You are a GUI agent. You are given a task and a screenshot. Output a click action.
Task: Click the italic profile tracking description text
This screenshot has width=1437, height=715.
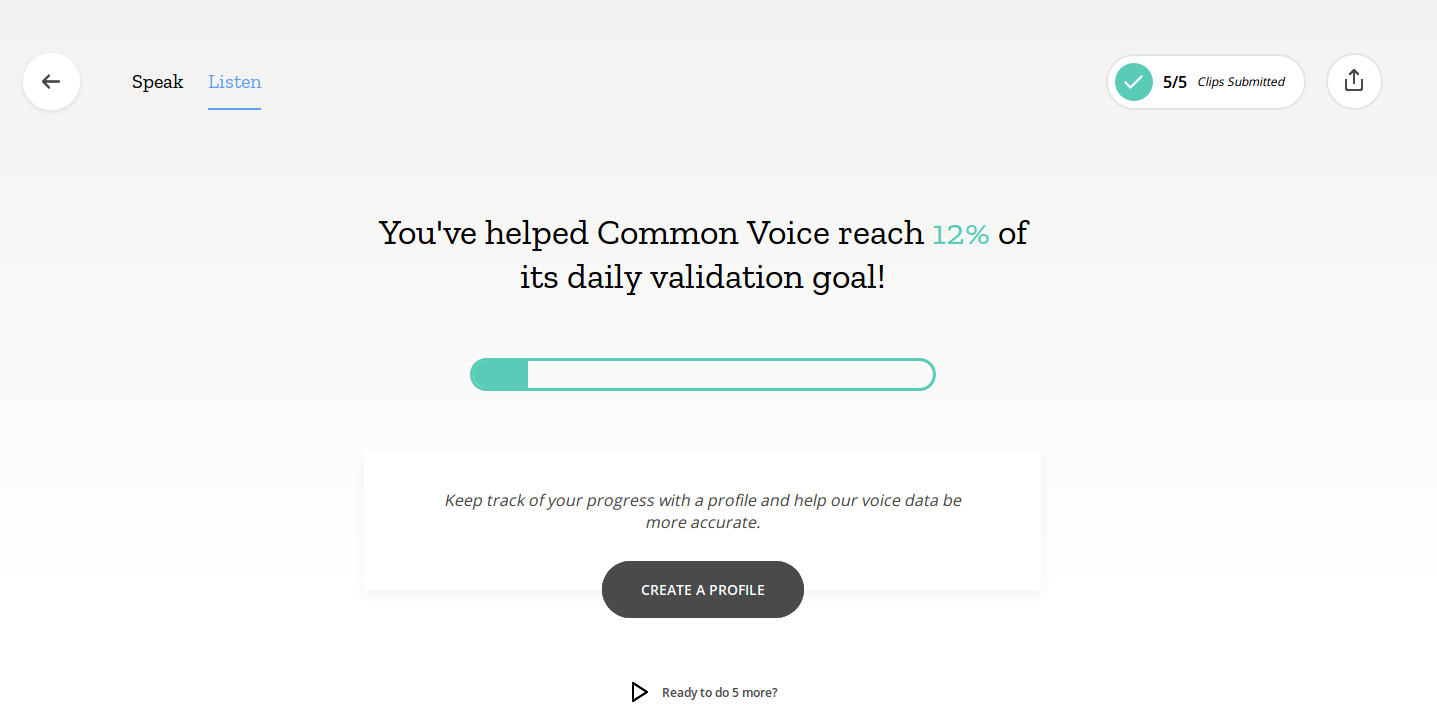click(702, 510)
